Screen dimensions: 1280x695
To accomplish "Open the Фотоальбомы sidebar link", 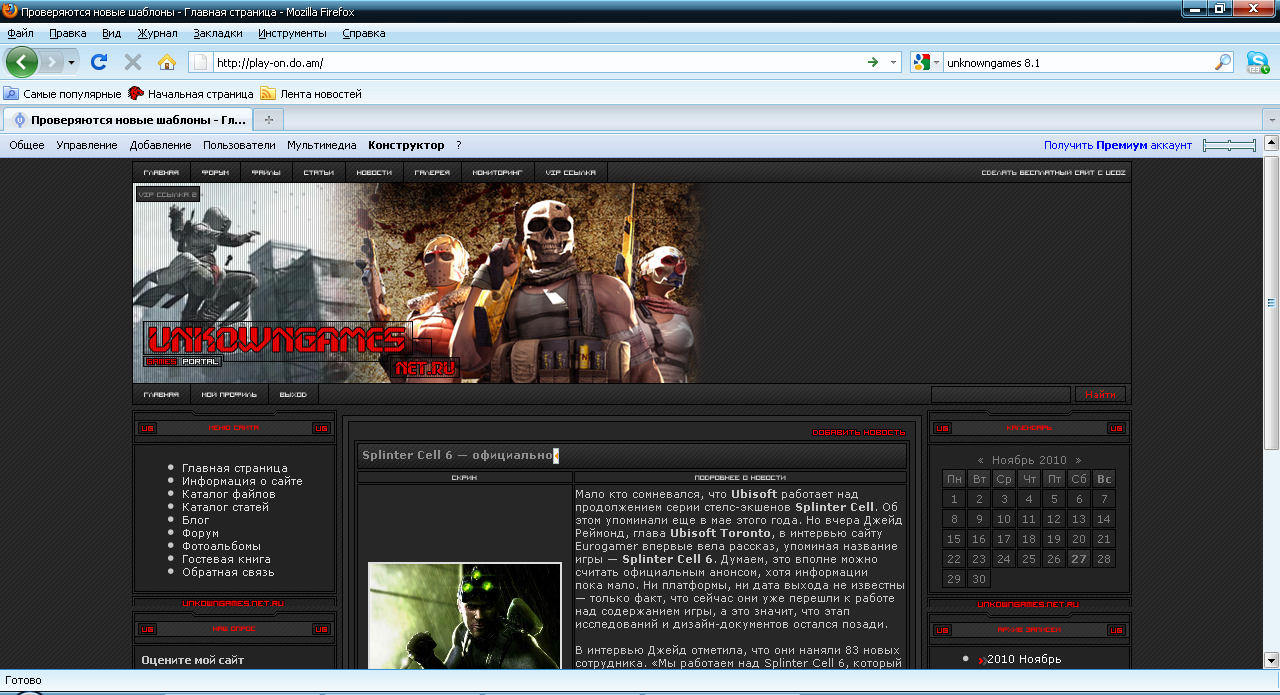I will coord(221,546).
